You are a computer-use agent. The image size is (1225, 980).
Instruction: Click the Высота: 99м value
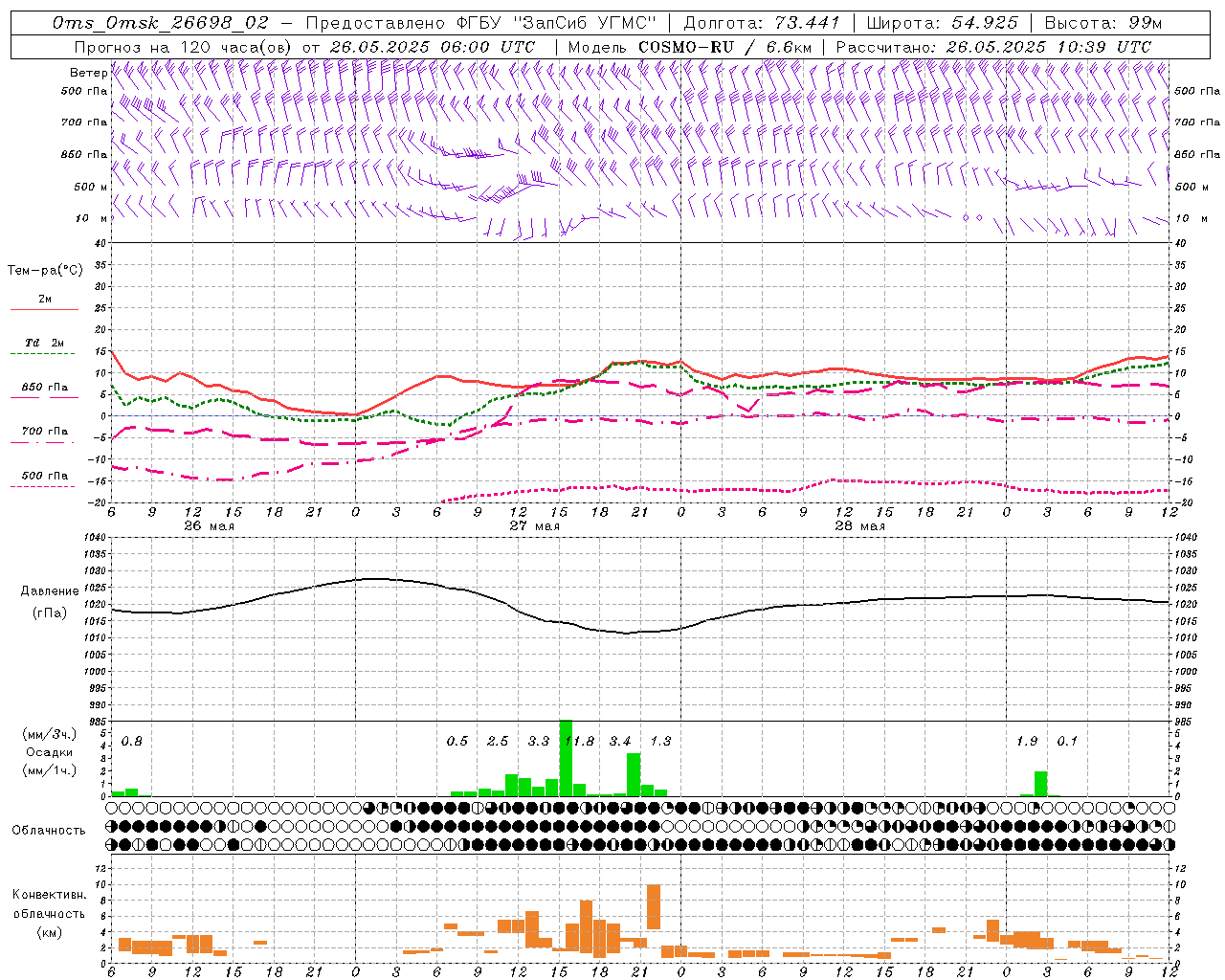(x=1103, y=23)
